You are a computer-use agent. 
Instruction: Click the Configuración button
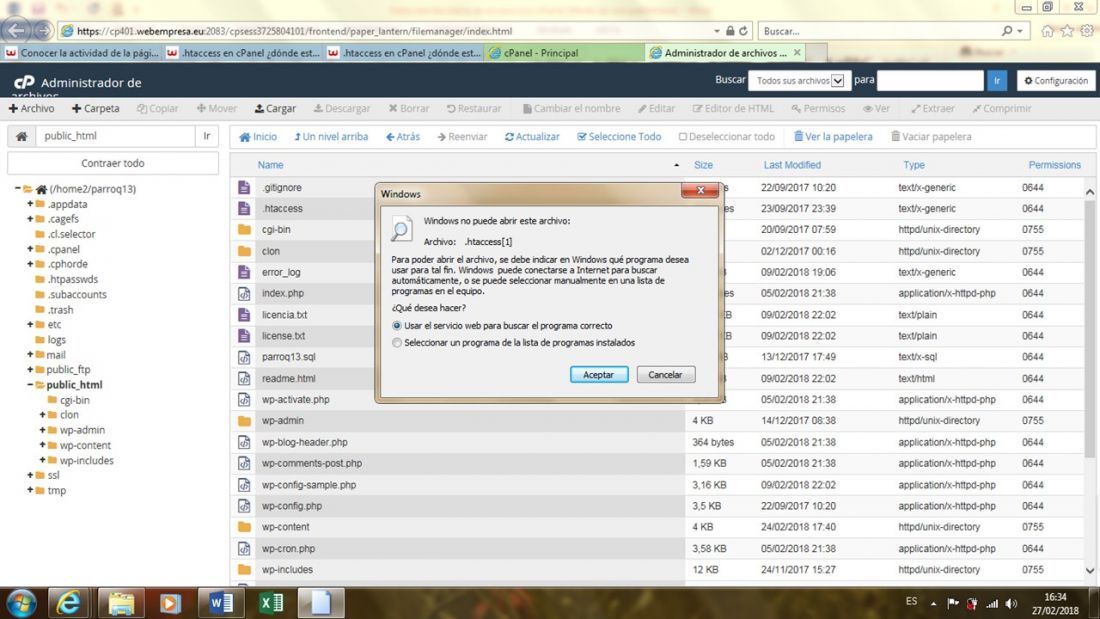tap(1056, 81)
